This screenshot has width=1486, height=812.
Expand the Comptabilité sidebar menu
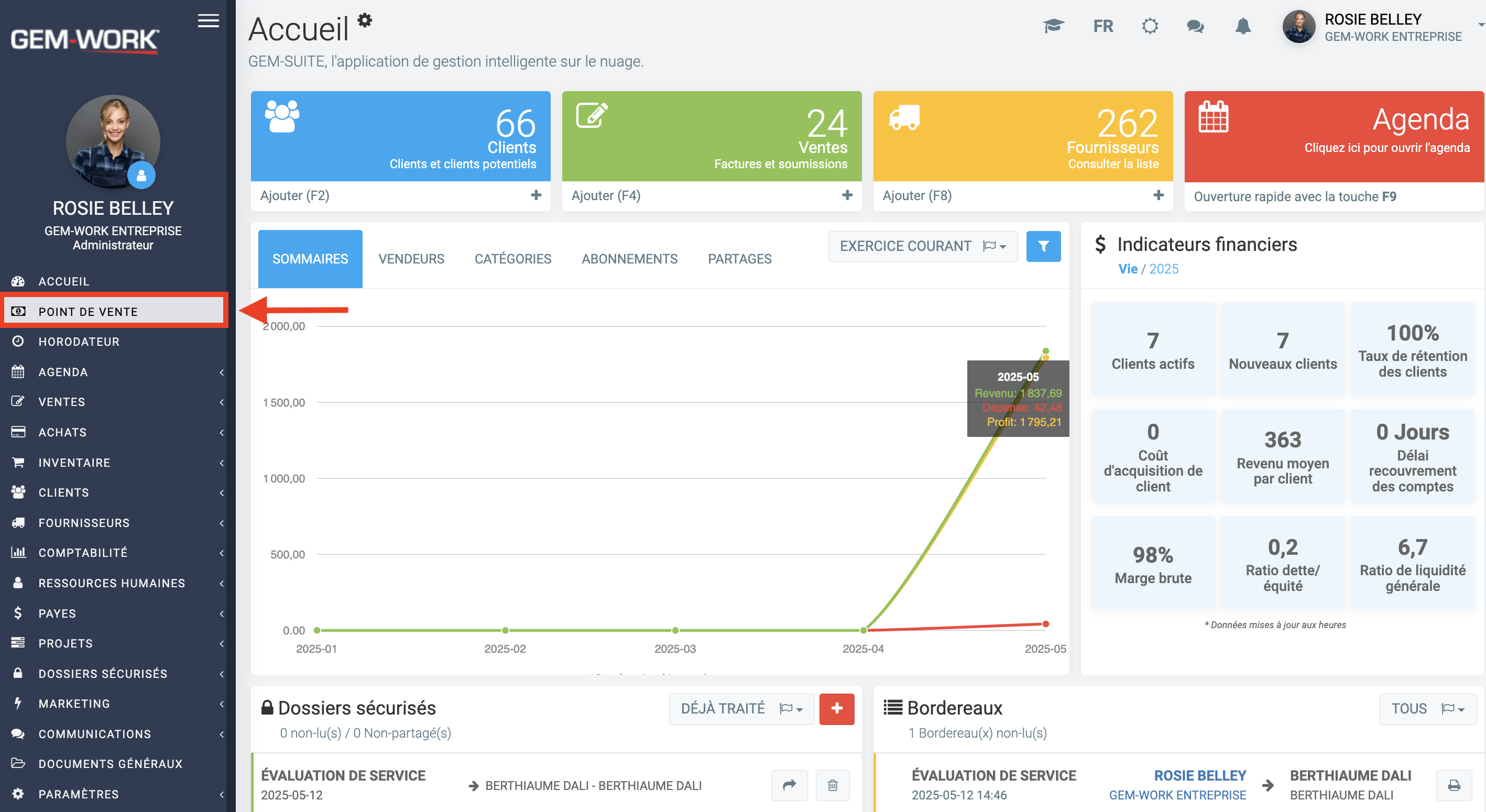point(114,553)
